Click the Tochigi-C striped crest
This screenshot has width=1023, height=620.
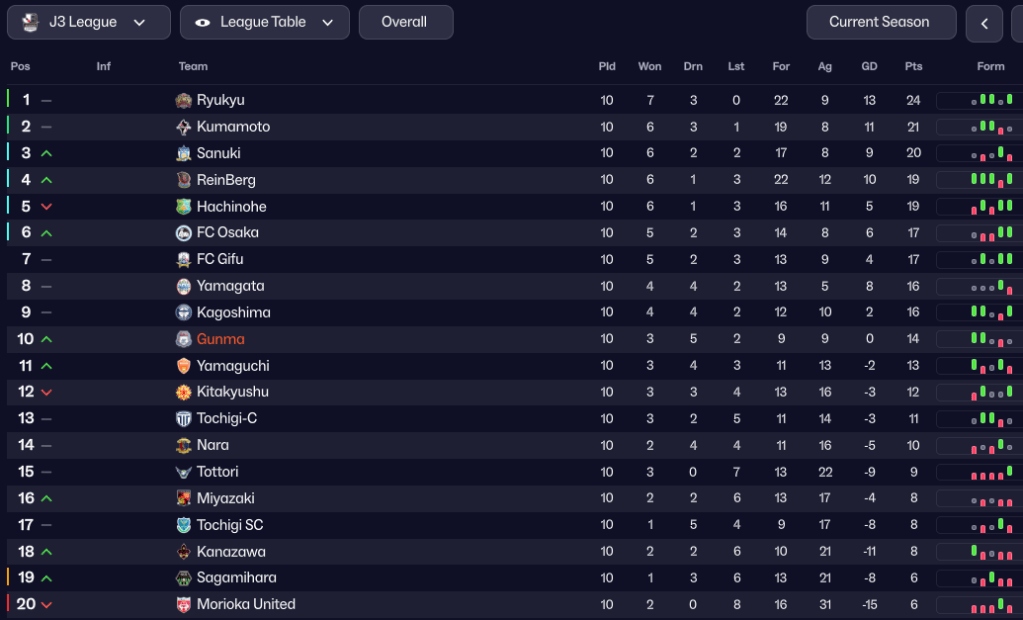click(183, 419)
